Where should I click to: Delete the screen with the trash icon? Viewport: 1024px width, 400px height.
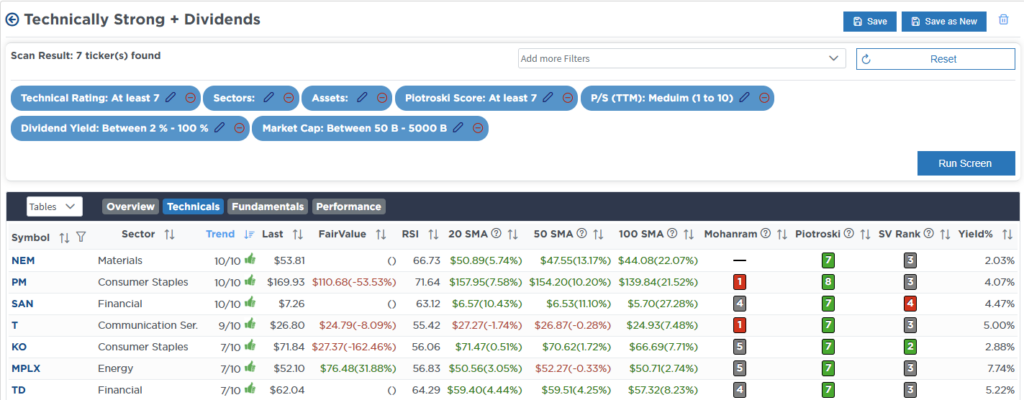pos(1004,20)
